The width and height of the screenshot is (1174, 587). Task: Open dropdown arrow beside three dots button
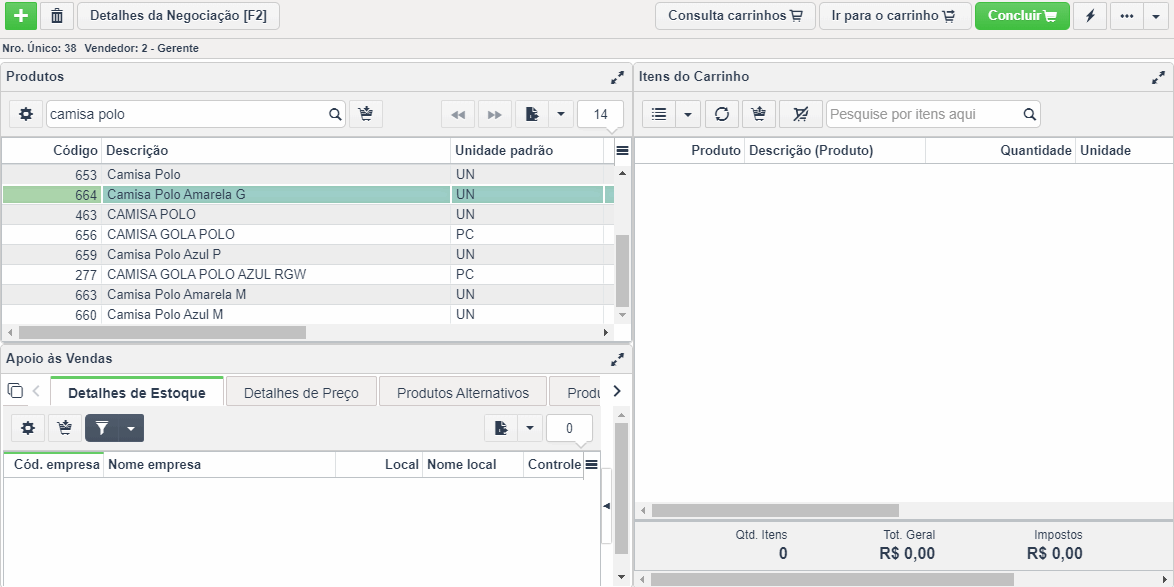pos(1156,16)
